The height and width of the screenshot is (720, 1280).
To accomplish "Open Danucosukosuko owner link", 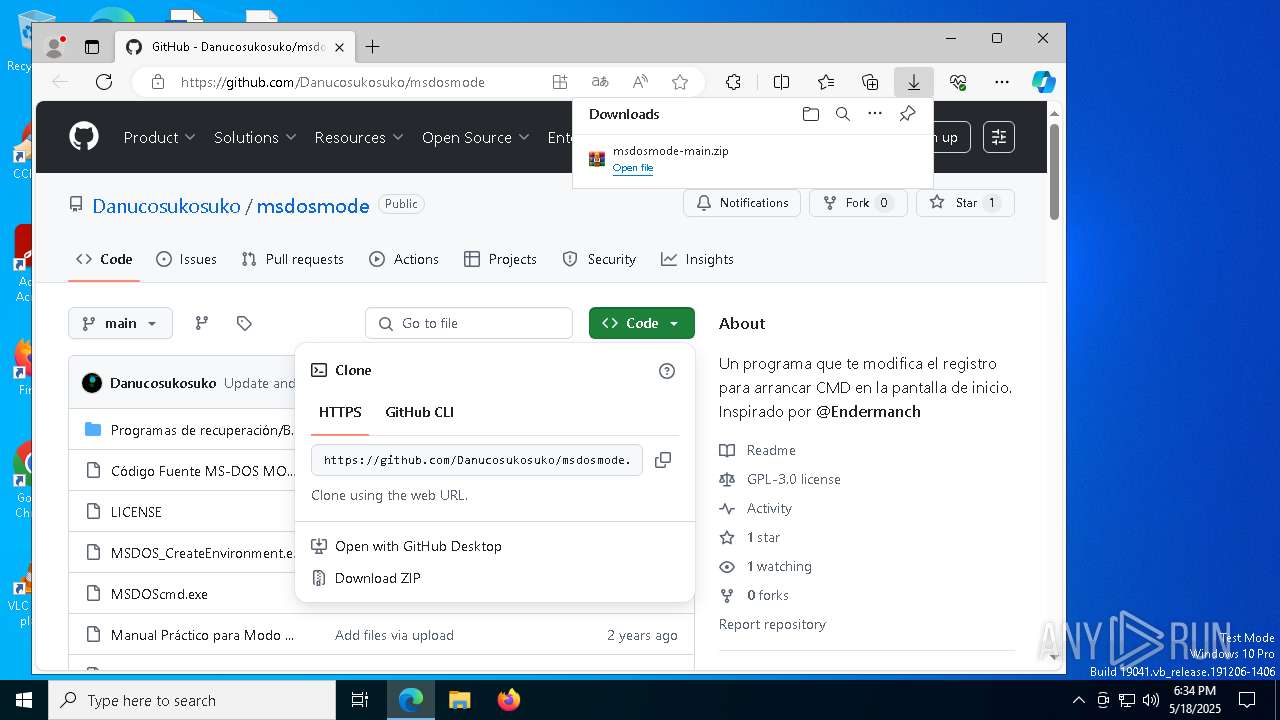I will [166, 206].
